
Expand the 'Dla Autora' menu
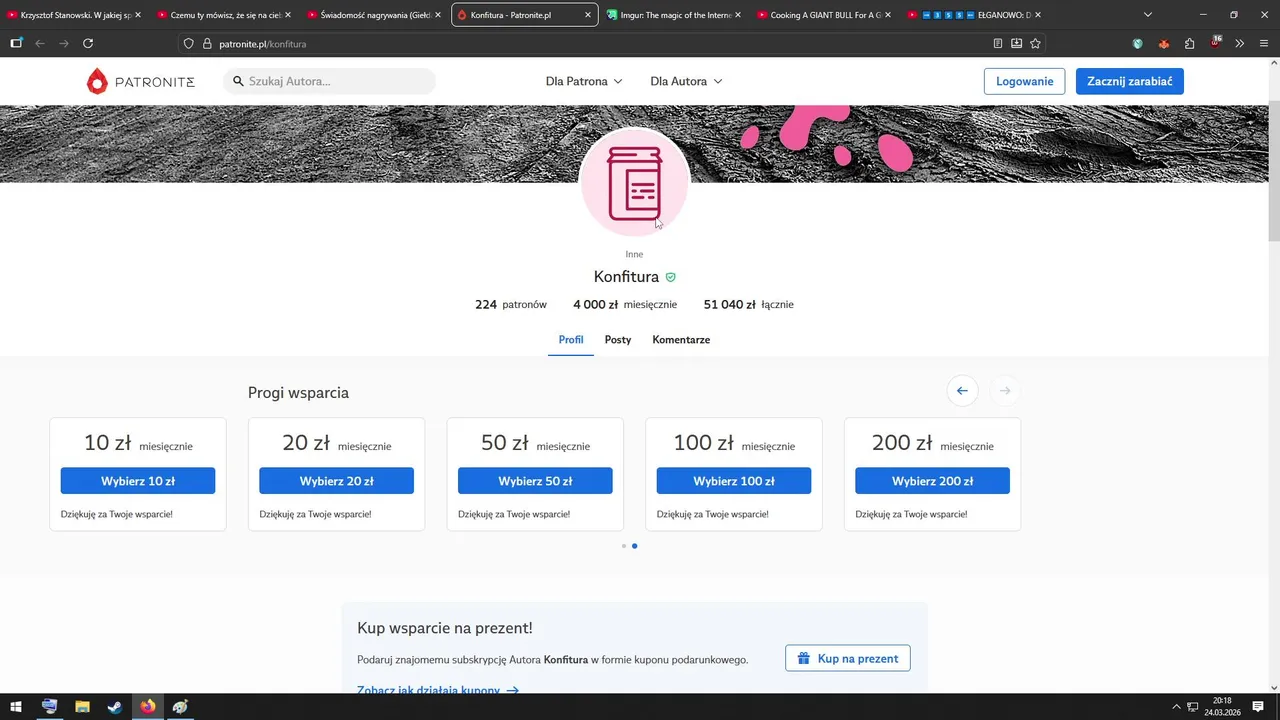tap(686, 81)
